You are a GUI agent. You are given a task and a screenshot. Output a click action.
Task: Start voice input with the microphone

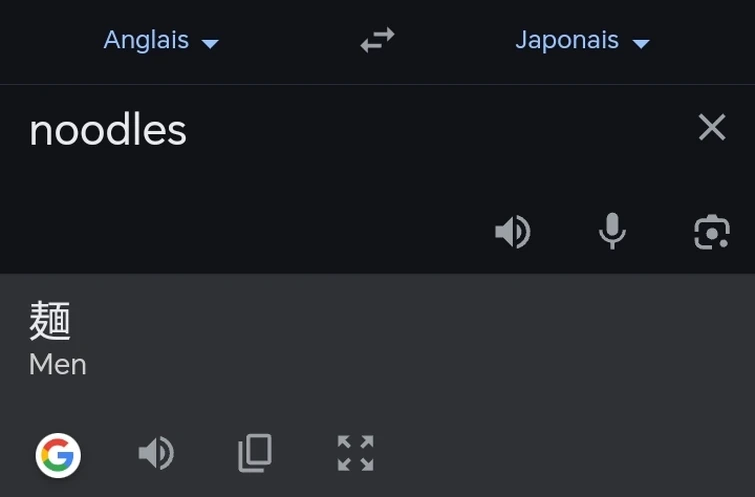612,232
